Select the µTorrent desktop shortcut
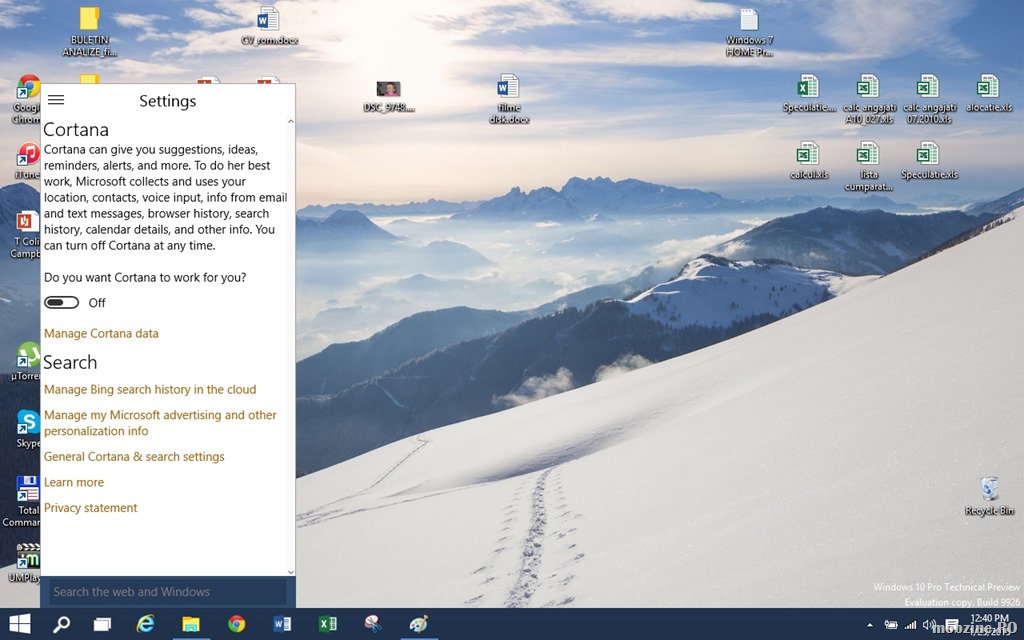 coord(26,361)
